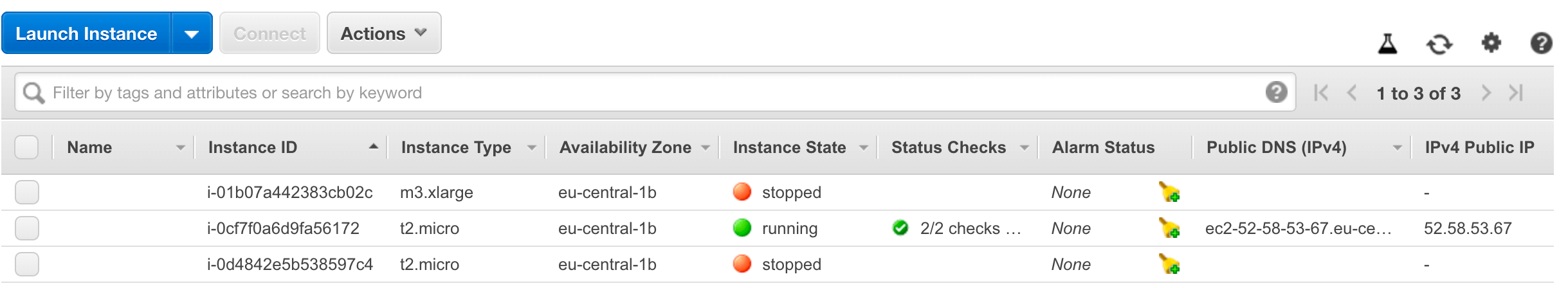Check instance i-0d4842e5b538597c4 row checkbox

(26, 264)
